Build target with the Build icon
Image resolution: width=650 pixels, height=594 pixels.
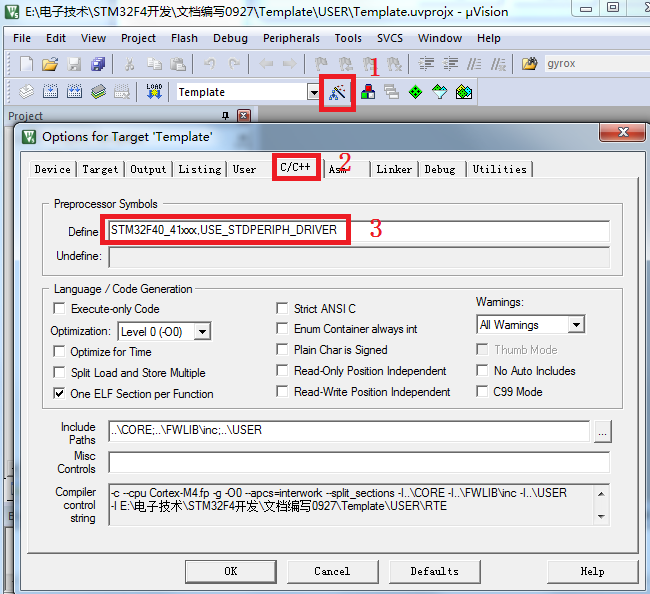pyautogui.click(x=51, y=92)
